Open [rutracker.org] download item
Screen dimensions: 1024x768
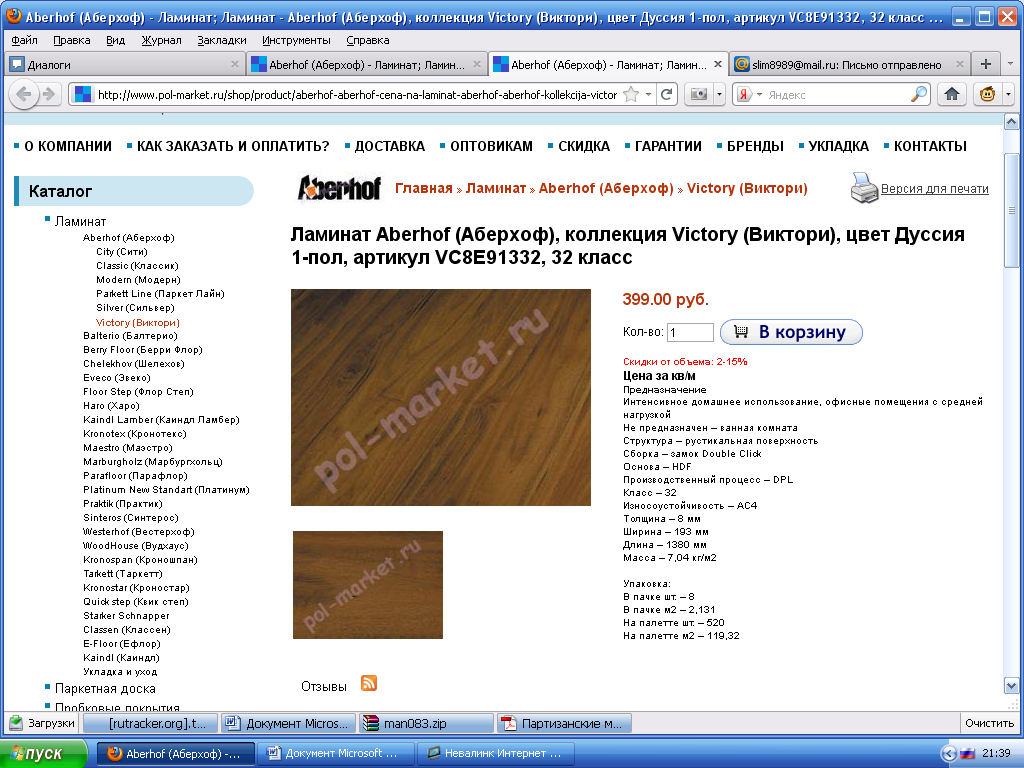tap(150, 723)
